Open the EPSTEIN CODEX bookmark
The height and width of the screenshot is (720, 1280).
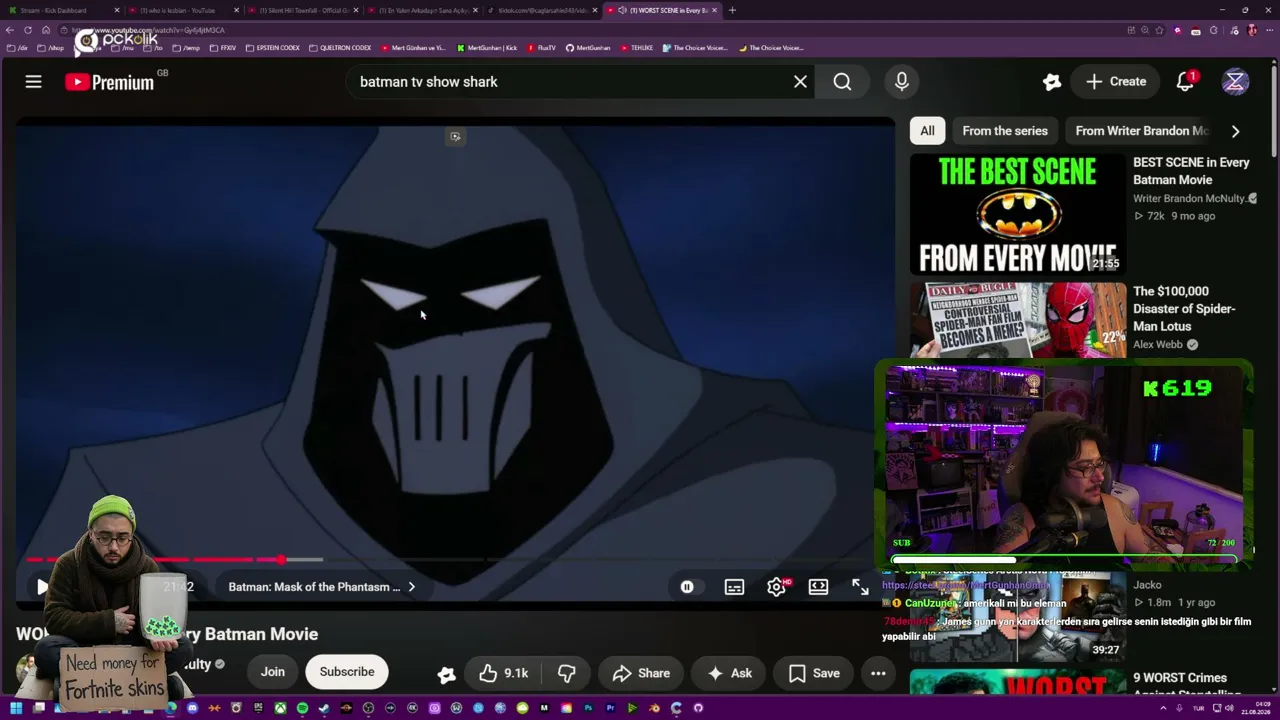click(x=271, y=48)
